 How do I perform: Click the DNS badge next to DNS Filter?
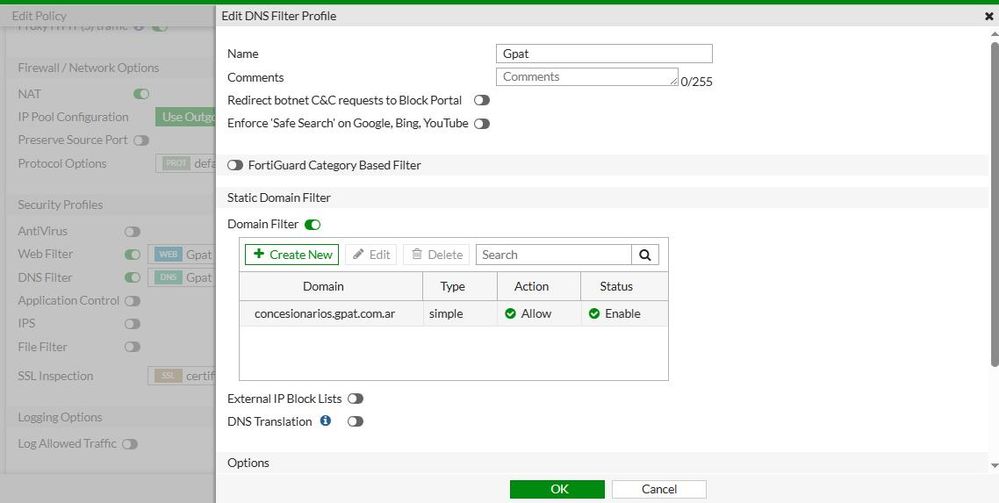tap(169, 278)
